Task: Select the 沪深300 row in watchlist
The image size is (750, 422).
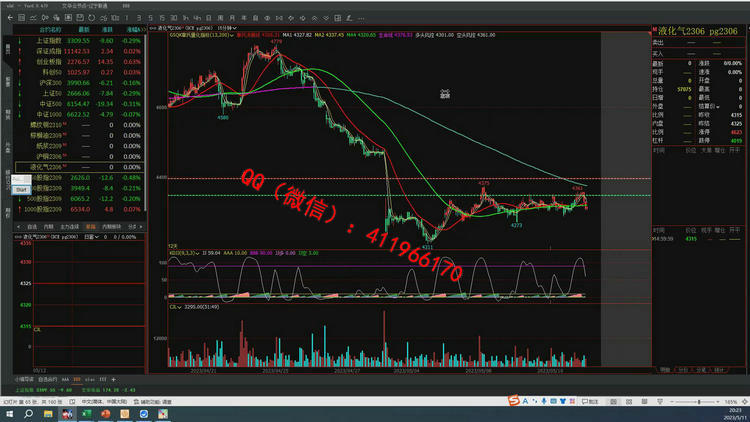Action: [79, 83]
